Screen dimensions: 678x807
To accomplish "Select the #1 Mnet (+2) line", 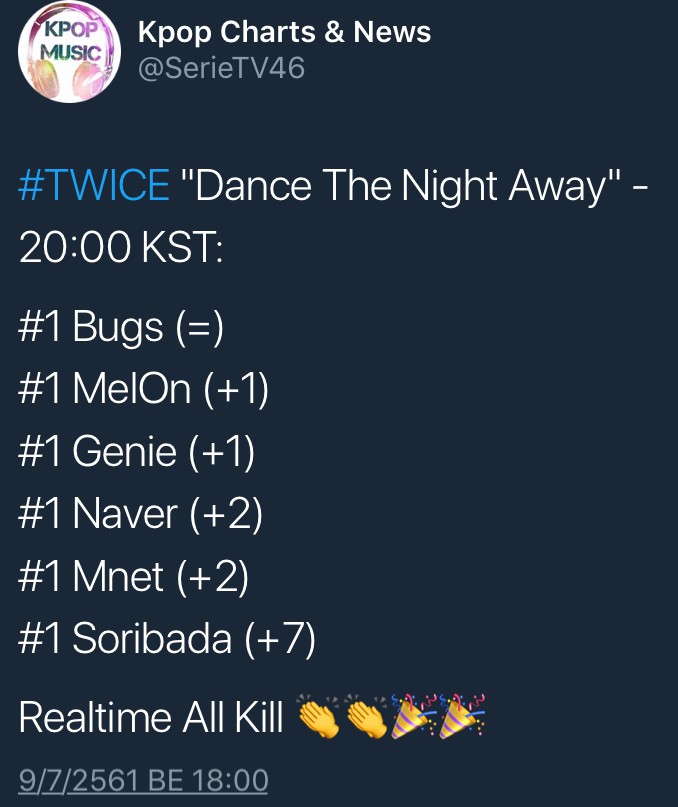I will 134,576.
